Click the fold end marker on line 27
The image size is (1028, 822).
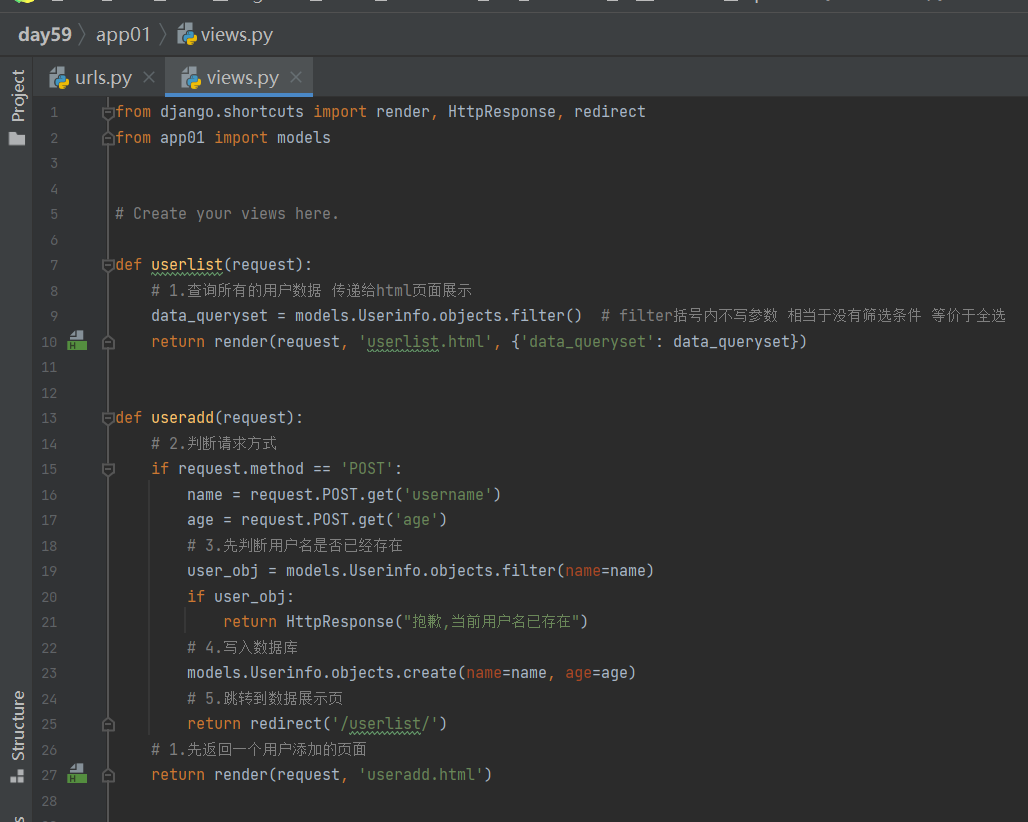tap(108, 775)
